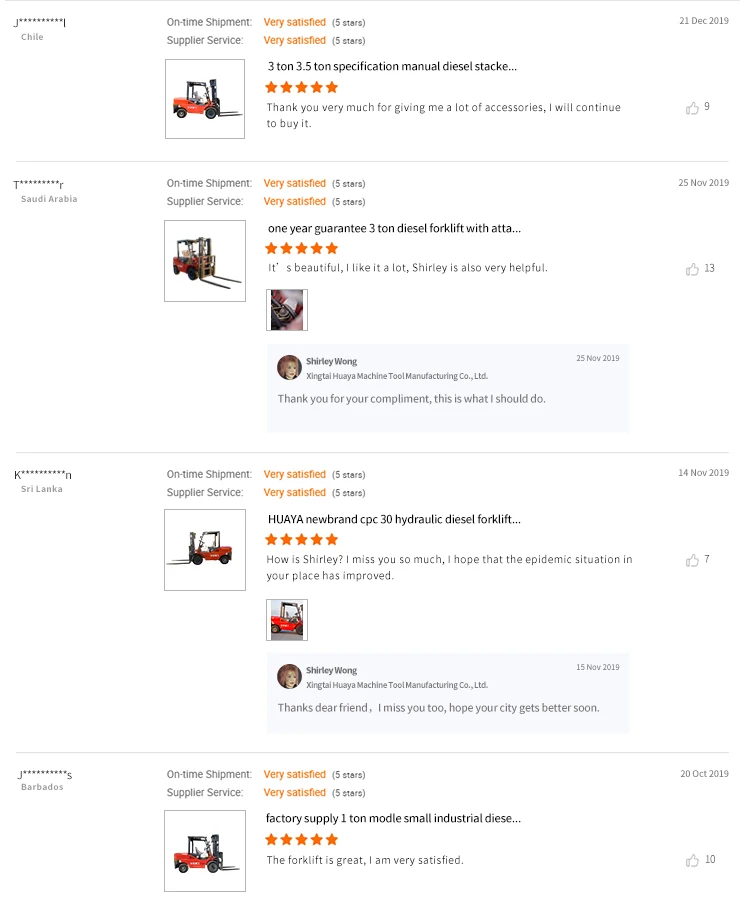Open 'factory supply 1 ton modle' product link
The width and height of the screenshot is (750, 899).
(393, 819)
